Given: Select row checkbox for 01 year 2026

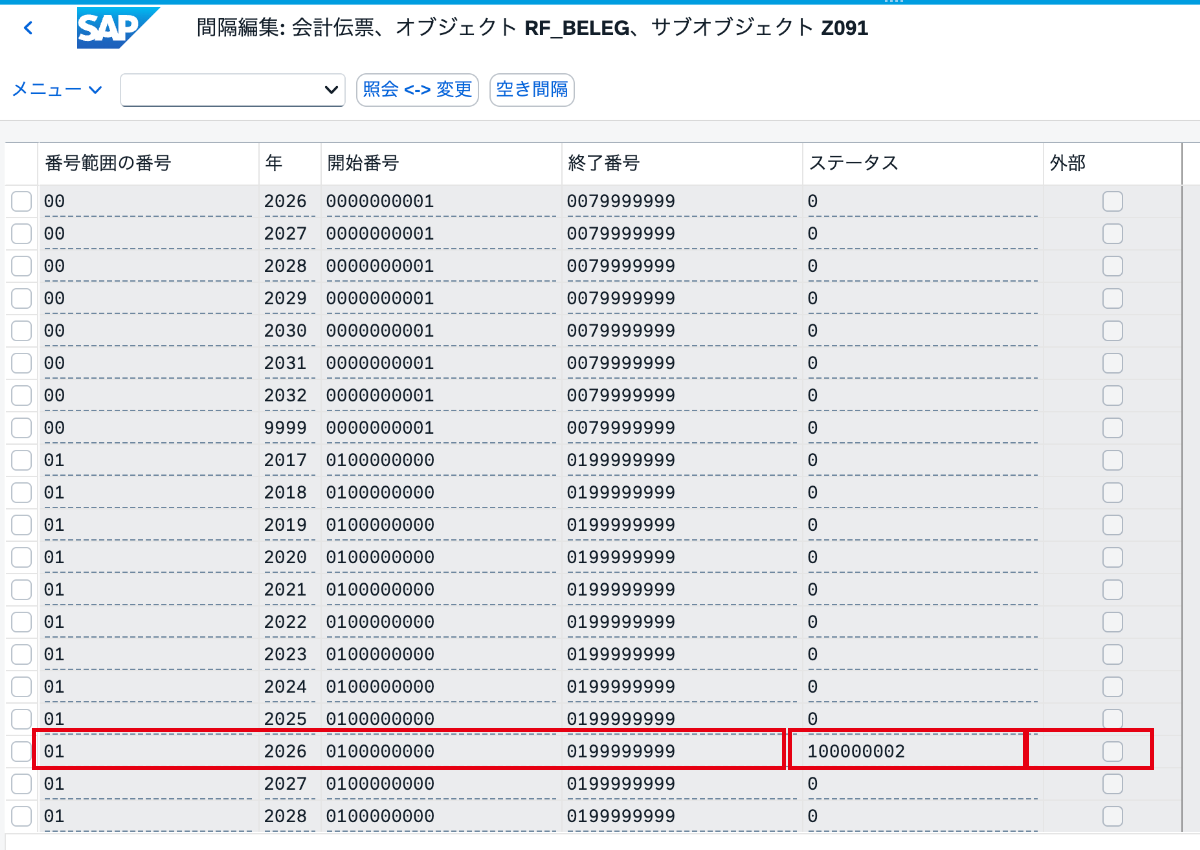Looking at the screenshot, I should tap(21, 751).
